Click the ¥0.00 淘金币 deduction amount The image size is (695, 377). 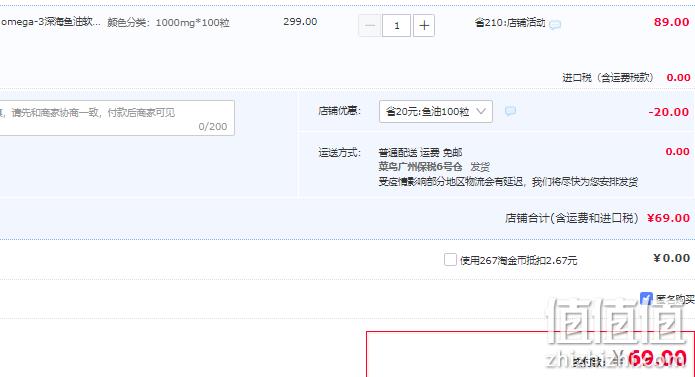pos(672,258)
